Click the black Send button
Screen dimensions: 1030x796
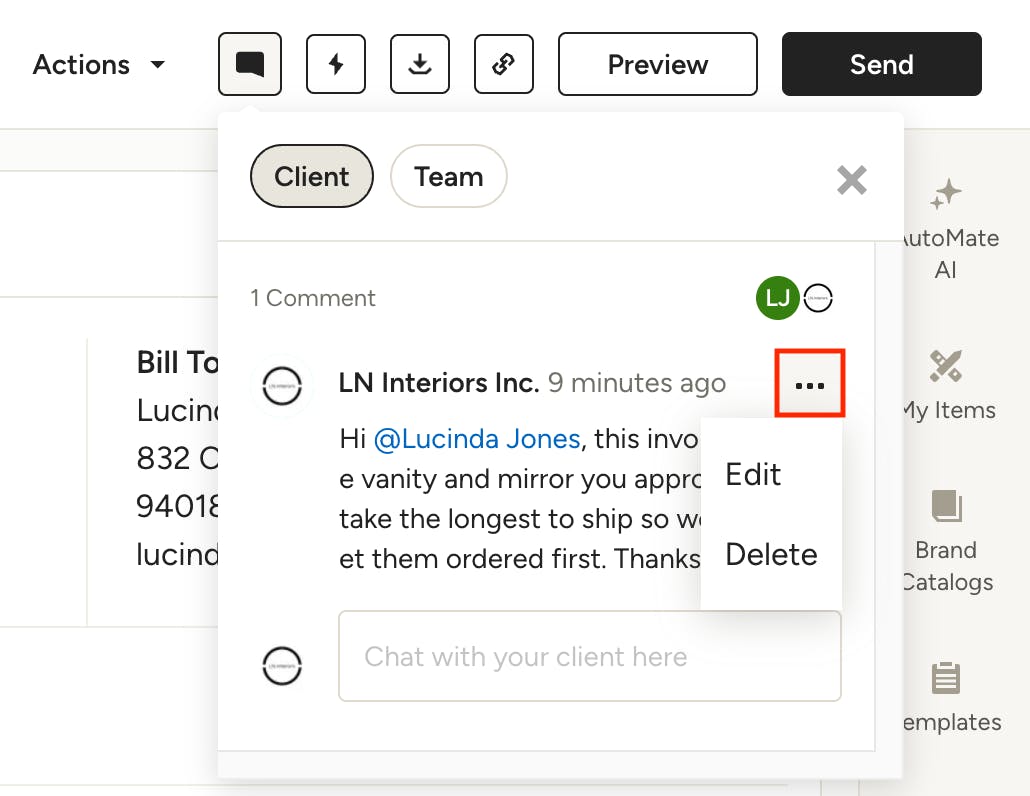click(881, 65)
